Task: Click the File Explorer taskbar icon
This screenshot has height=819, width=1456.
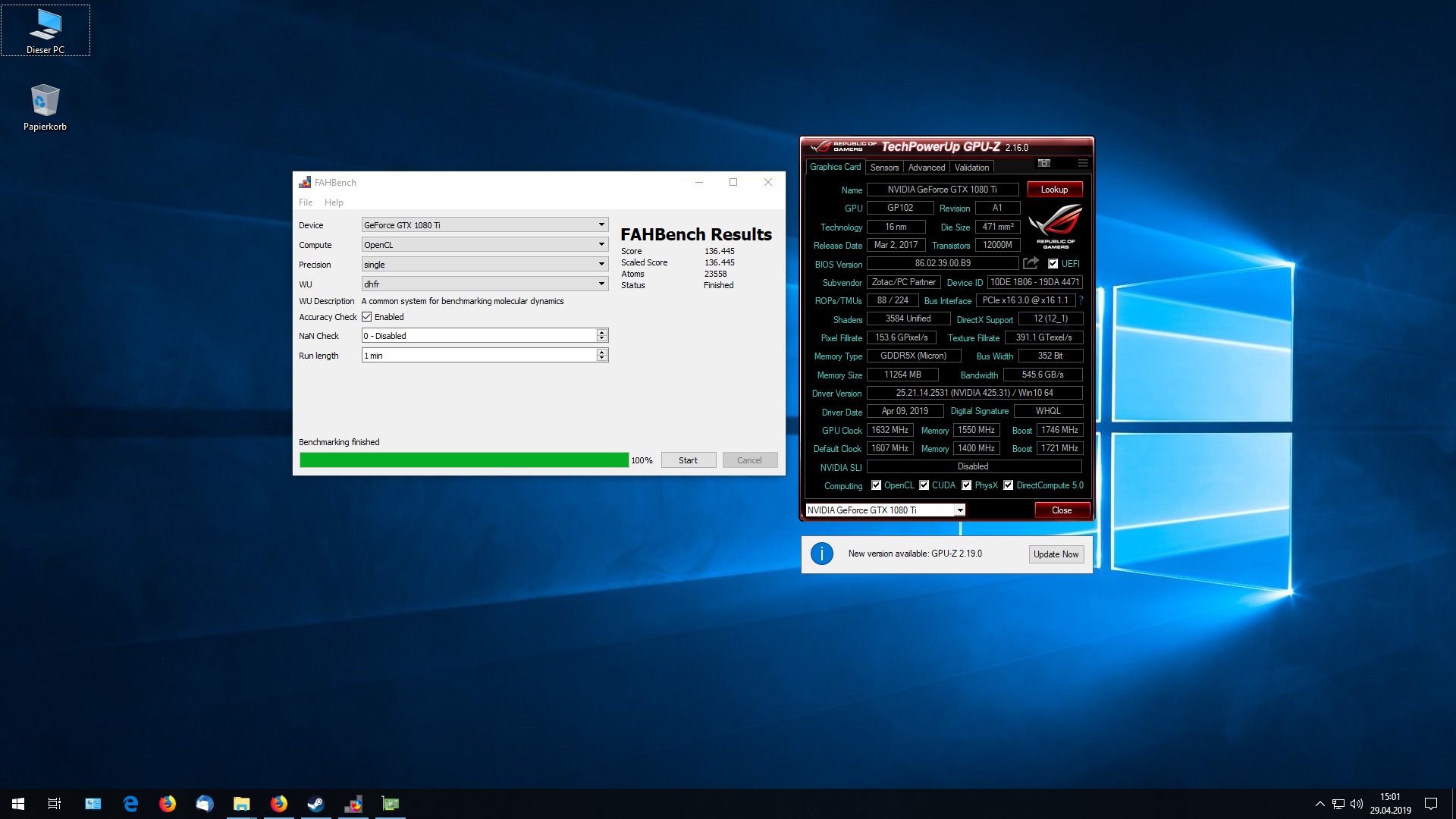Action: [241, 804]
